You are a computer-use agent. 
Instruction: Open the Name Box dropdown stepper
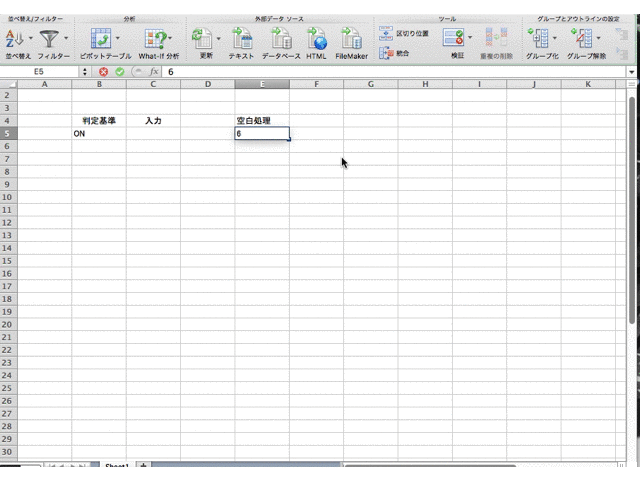click(84, 72)
